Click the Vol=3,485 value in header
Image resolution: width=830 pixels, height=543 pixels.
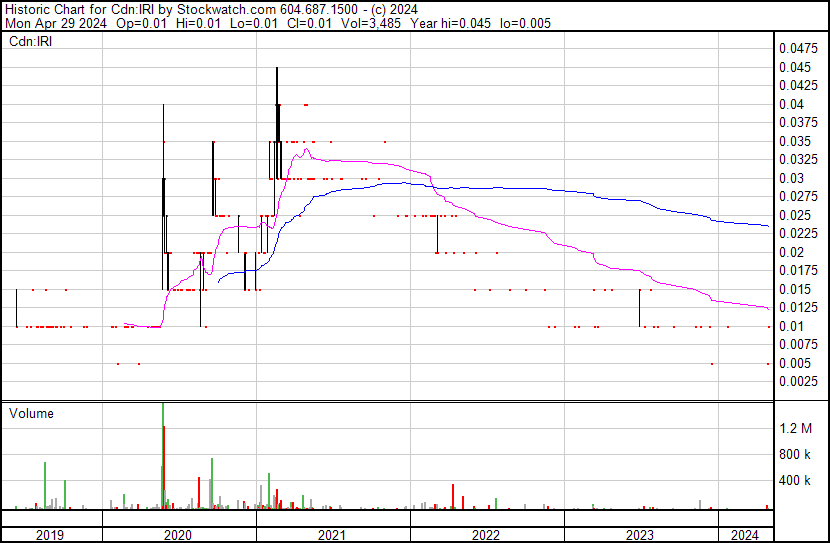(x=371, y=23)
